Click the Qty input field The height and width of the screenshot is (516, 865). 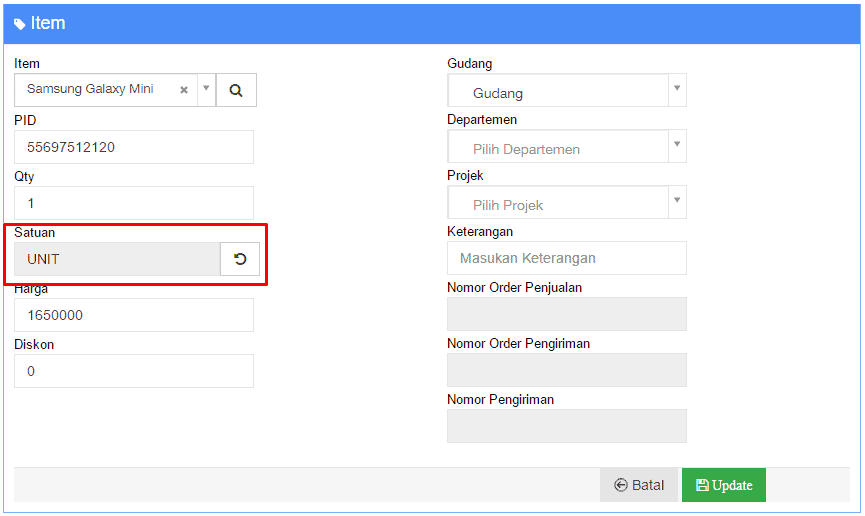[x=134, y=203]
